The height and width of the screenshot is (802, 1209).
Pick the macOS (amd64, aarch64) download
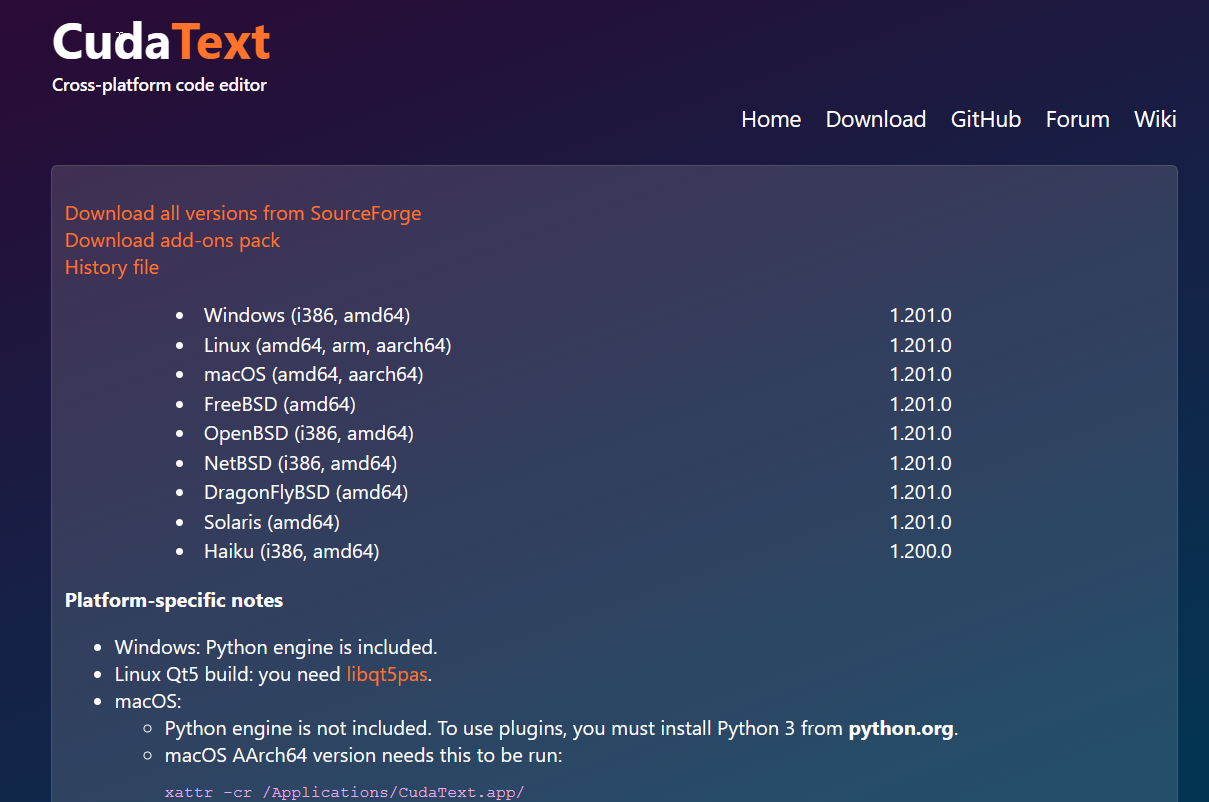pyautogui.click(x=313, y=374)
